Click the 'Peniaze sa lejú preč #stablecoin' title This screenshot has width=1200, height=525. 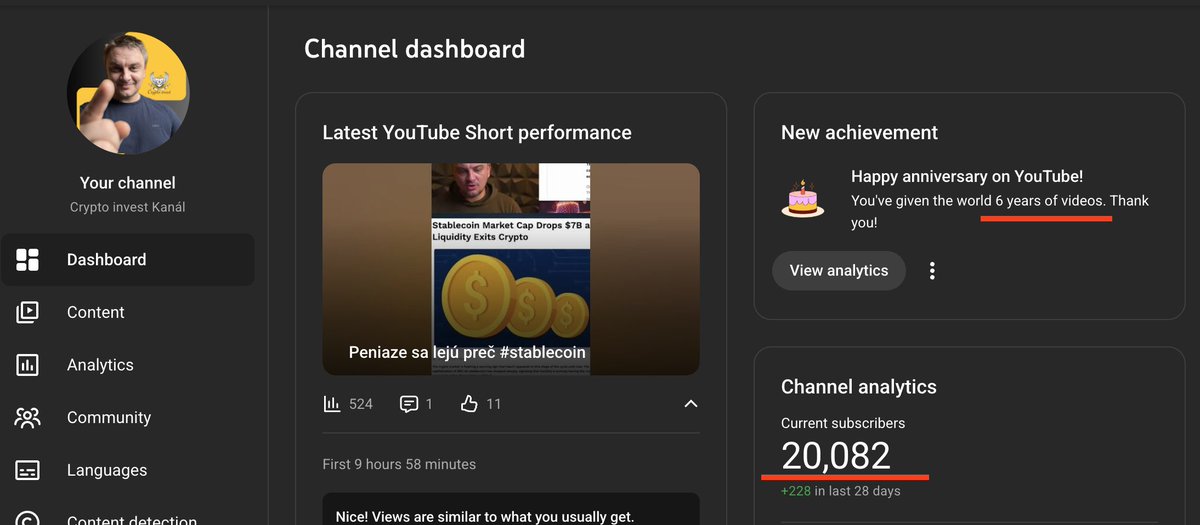(467, 353)
